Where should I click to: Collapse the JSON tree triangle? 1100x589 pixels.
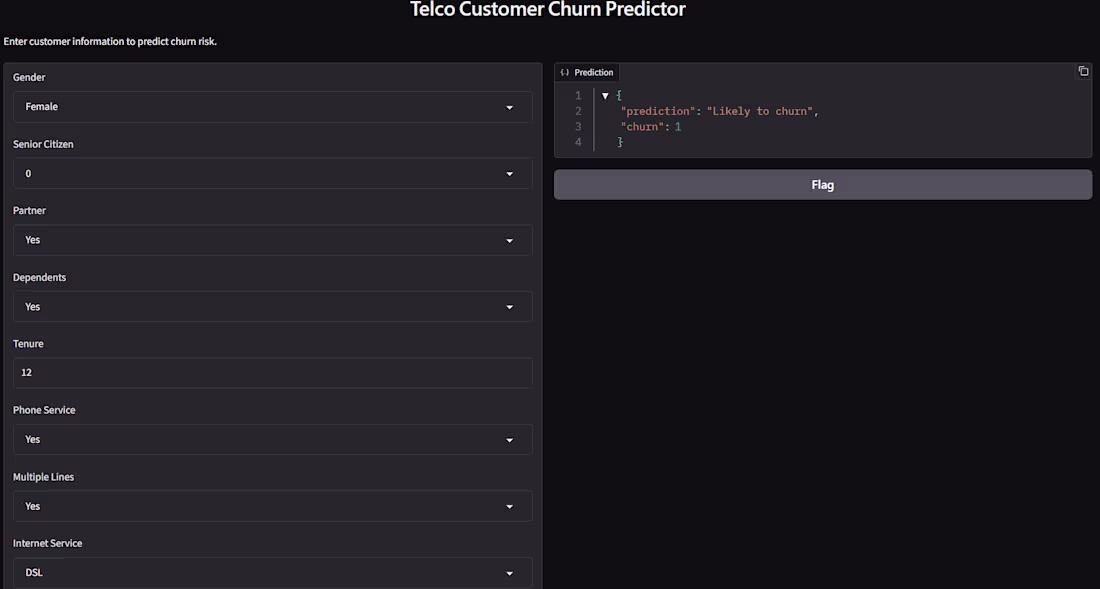[605, 95]
